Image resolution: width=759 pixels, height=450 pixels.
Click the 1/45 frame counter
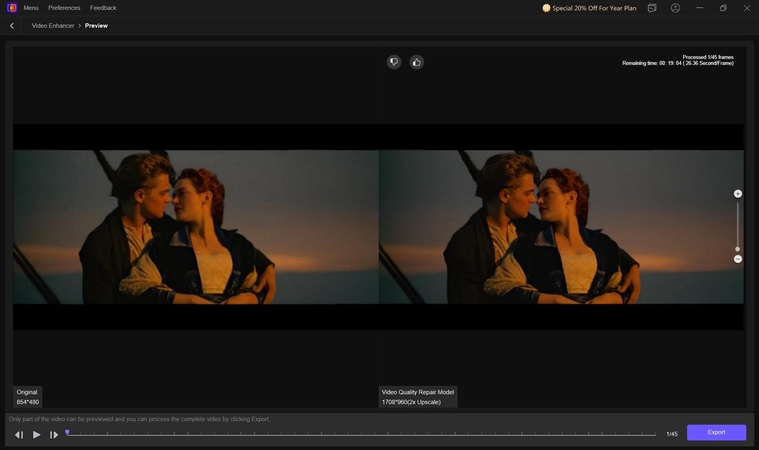coord(672,434)
